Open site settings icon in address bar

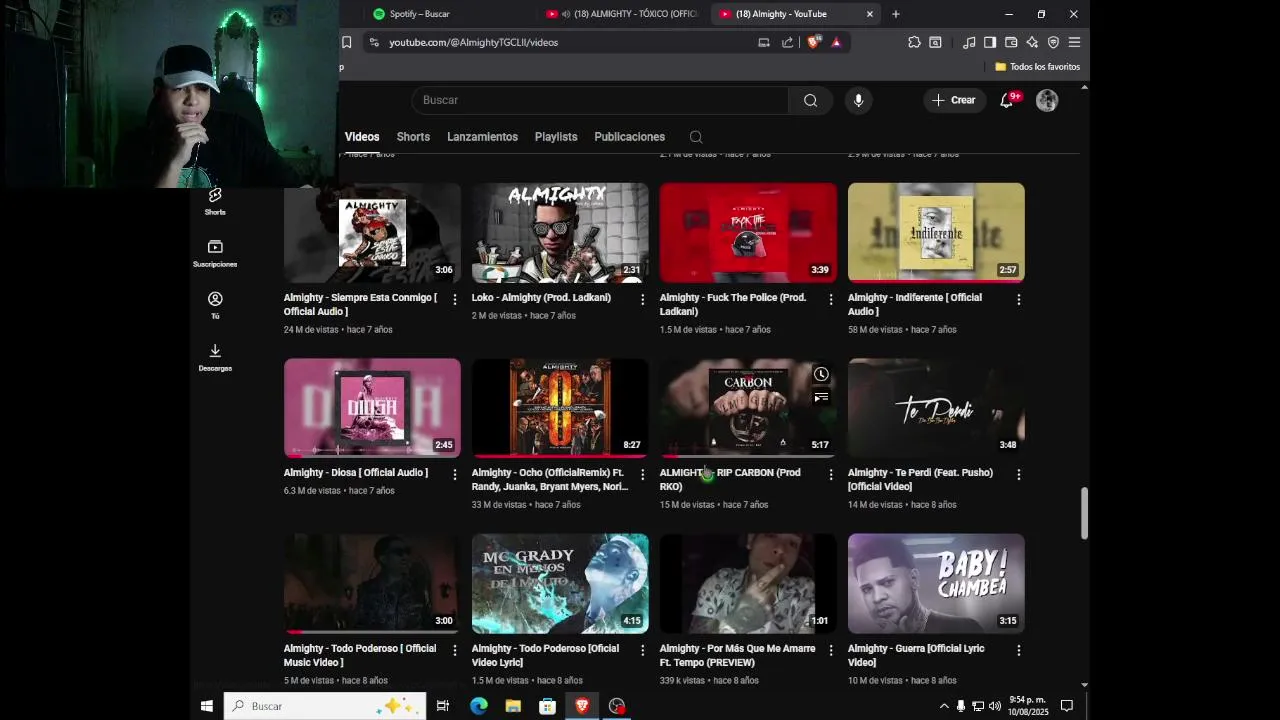pos(374,42)
